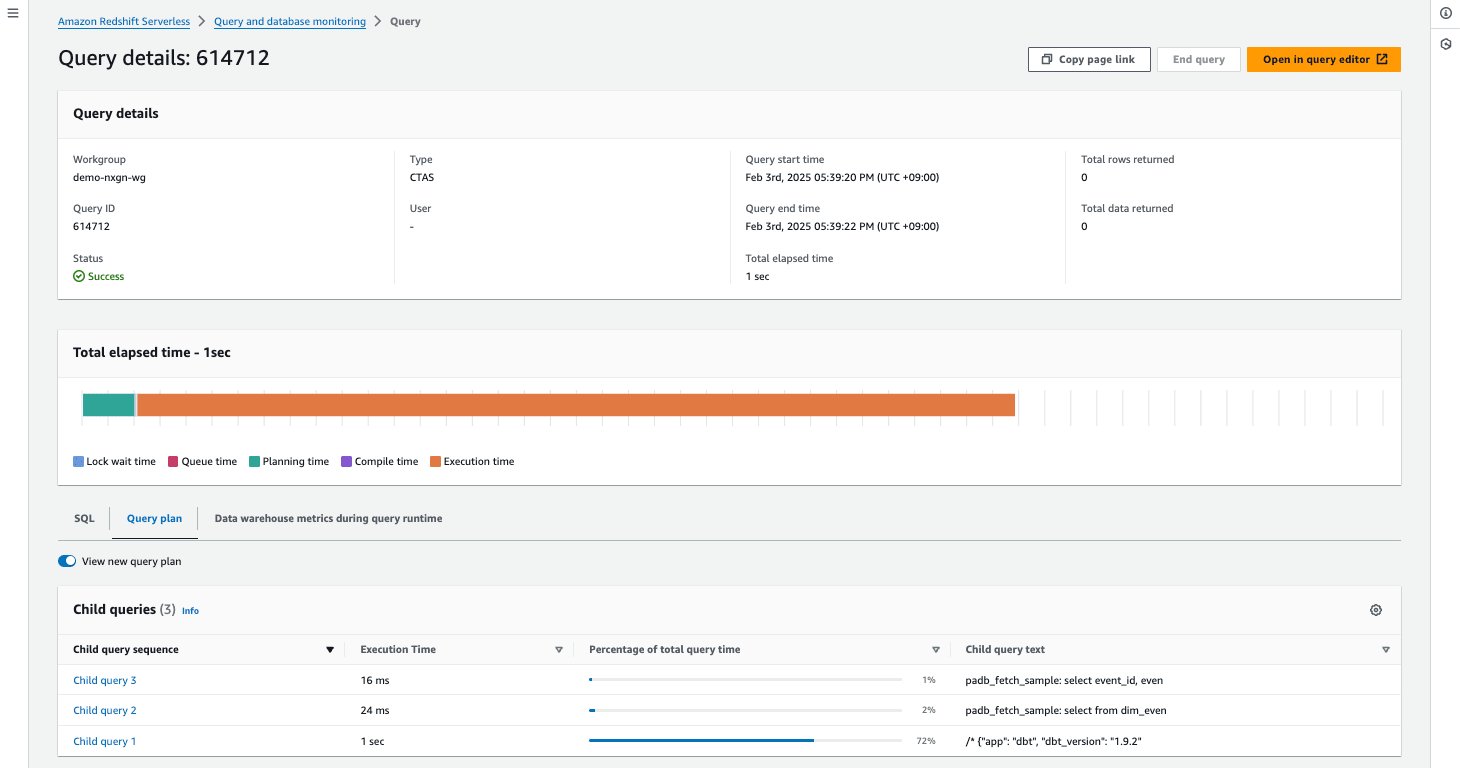Open Query and database monitoring breadcrumb
Viewport: 1460px width, 768px height.
pos(290,21)
